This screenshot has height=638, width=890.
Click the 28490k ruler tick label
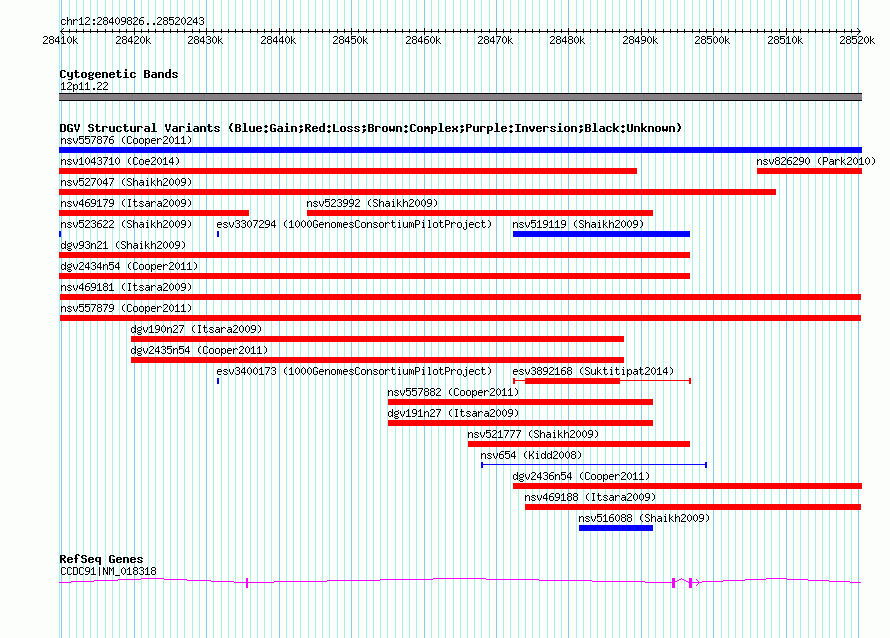click(640, 40)
